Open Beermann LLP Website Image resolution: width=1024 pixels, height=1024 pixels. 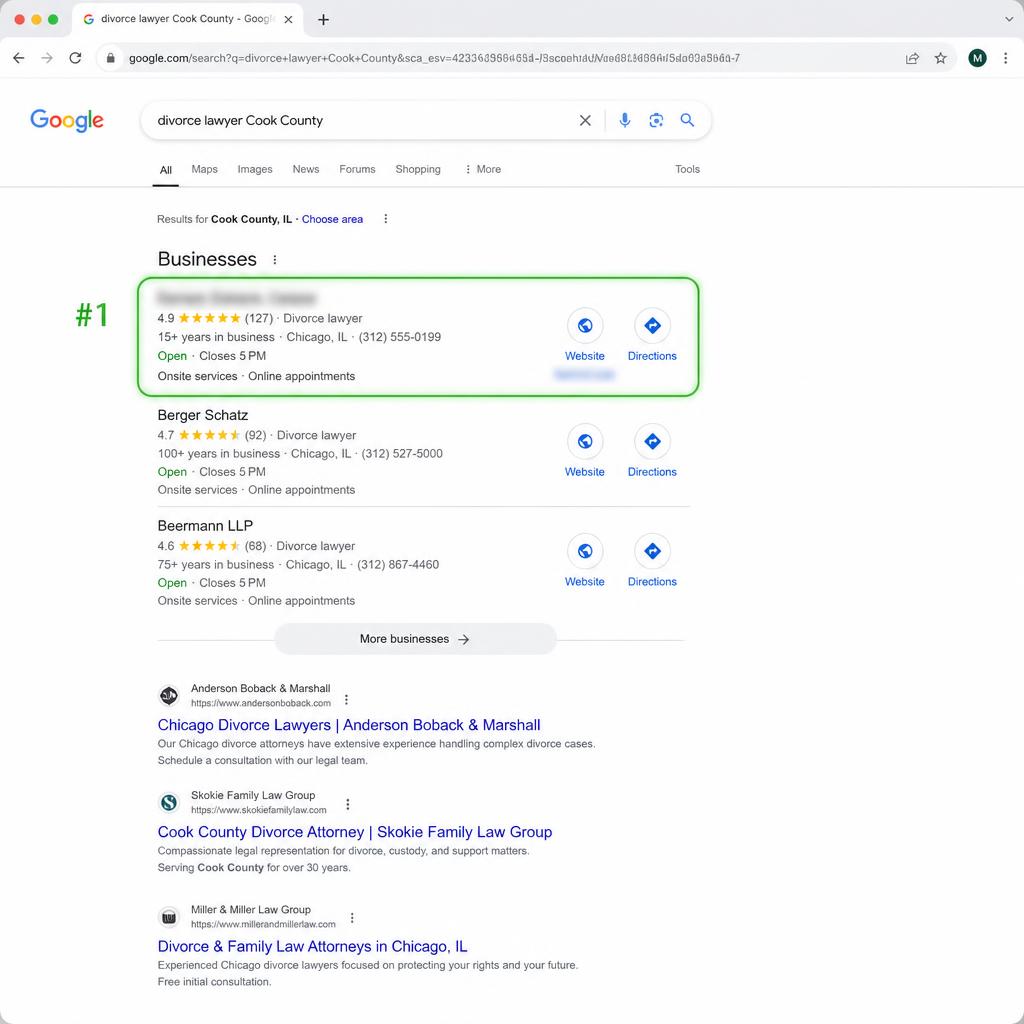pyautogui.click(x=584, y=561)
